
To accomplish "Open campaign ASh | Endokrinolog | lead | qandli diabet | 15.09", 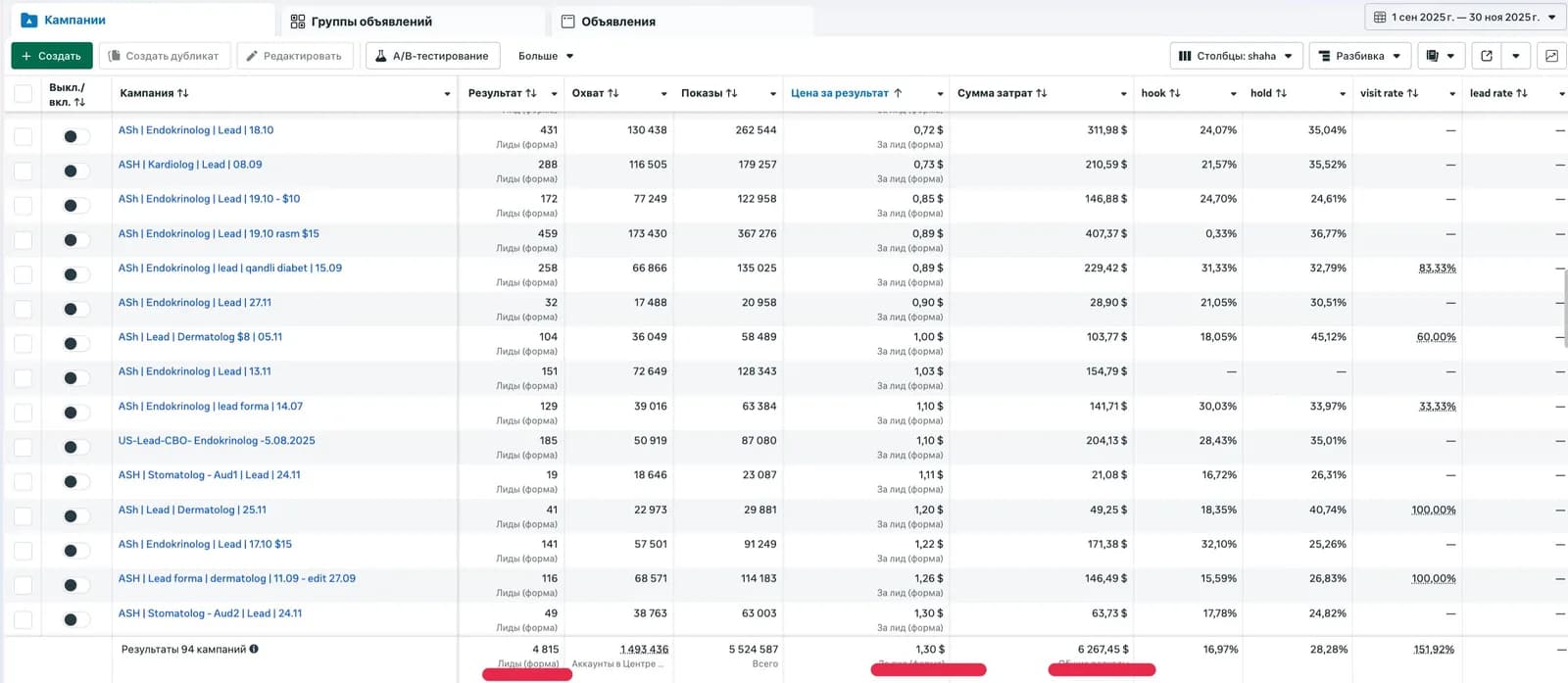I will pyautogui.click(x=230, y=268).
